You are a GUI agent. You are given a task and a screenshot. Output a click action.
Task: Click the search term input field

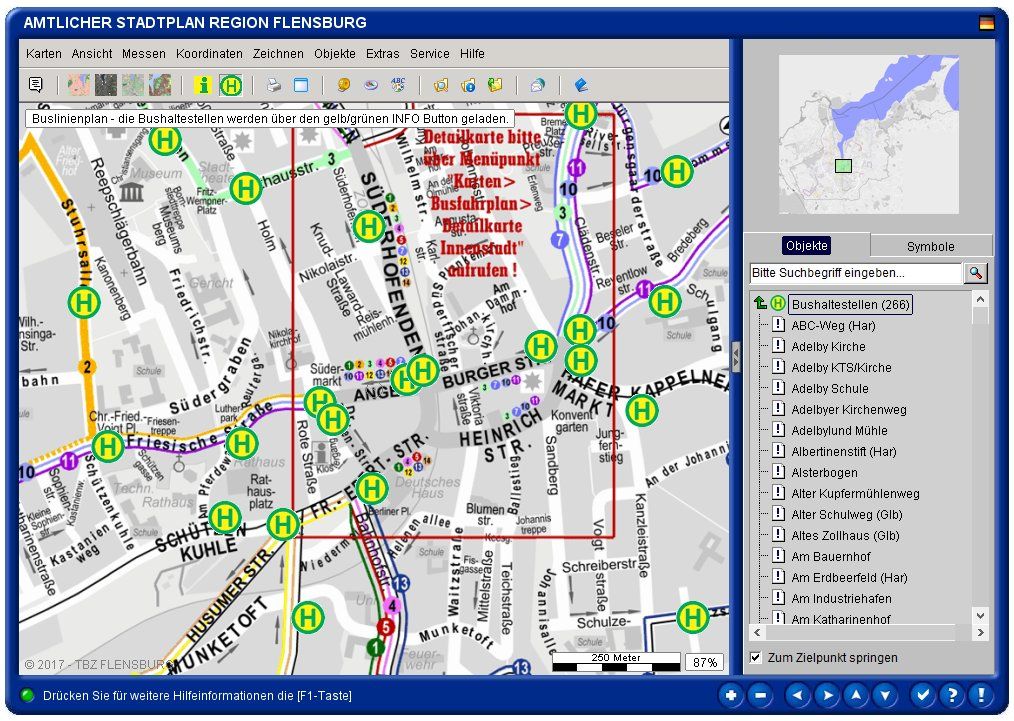coord(855,273)
